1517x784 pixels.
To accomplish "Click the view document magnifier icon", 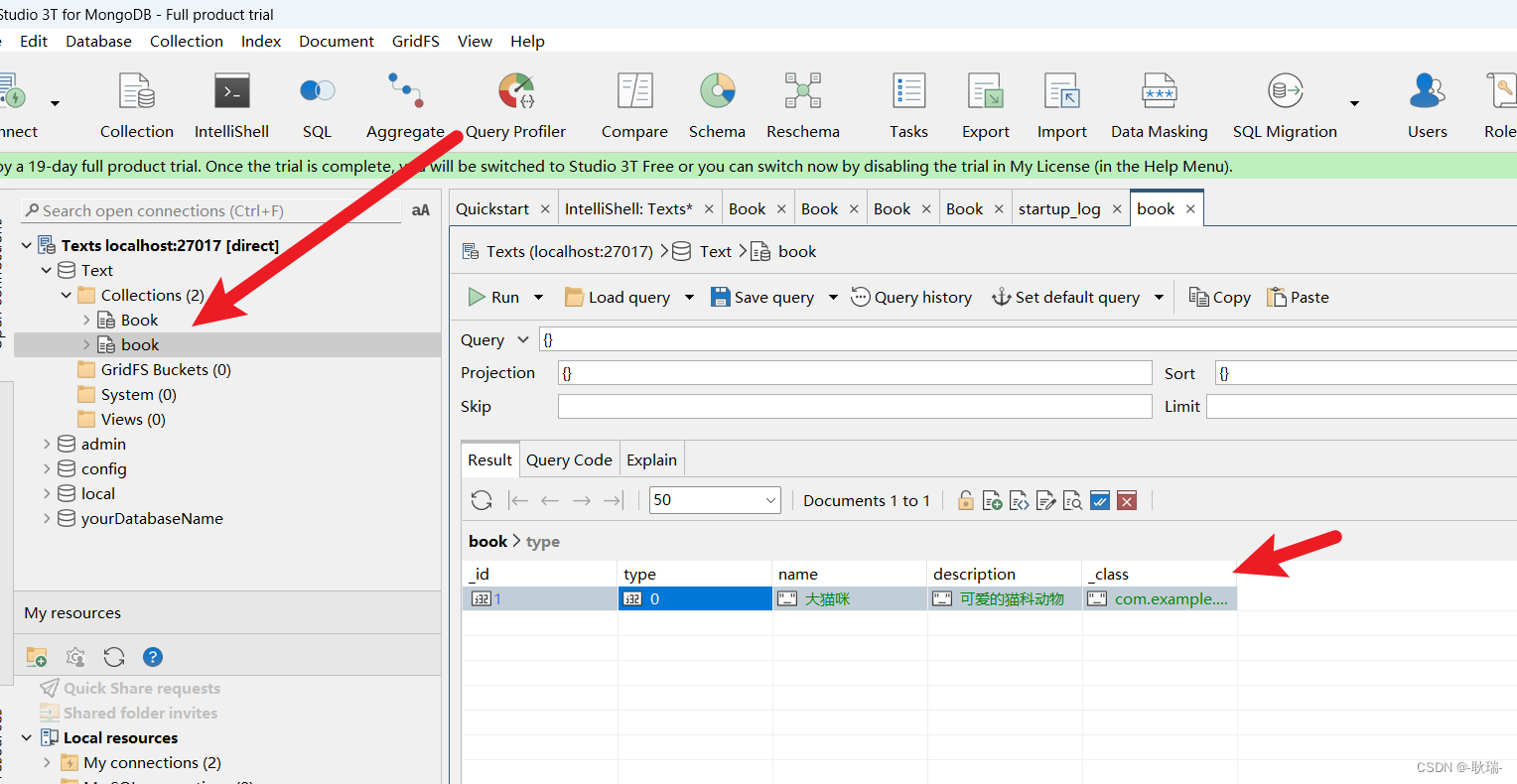I will pos(1072,500).
